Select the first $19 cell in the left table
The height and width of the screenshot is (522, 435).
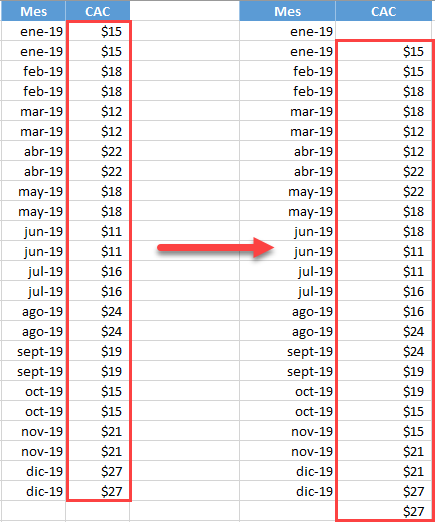(98, 351)
